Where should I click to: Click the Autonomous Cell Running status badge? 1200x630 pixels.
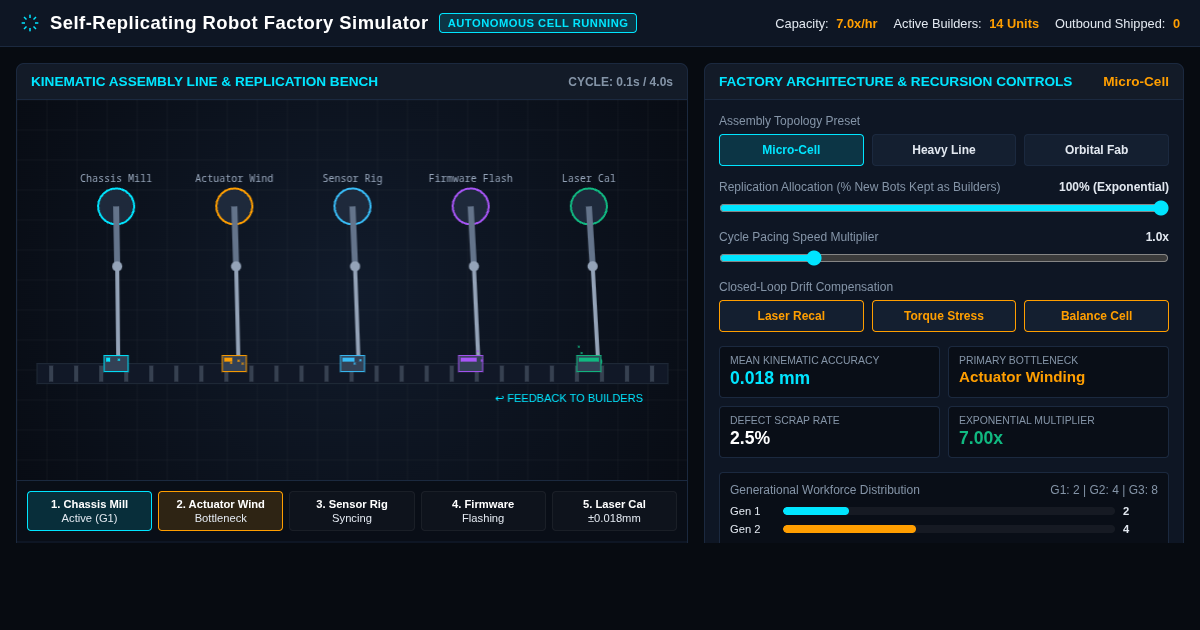tap(538, 23)
